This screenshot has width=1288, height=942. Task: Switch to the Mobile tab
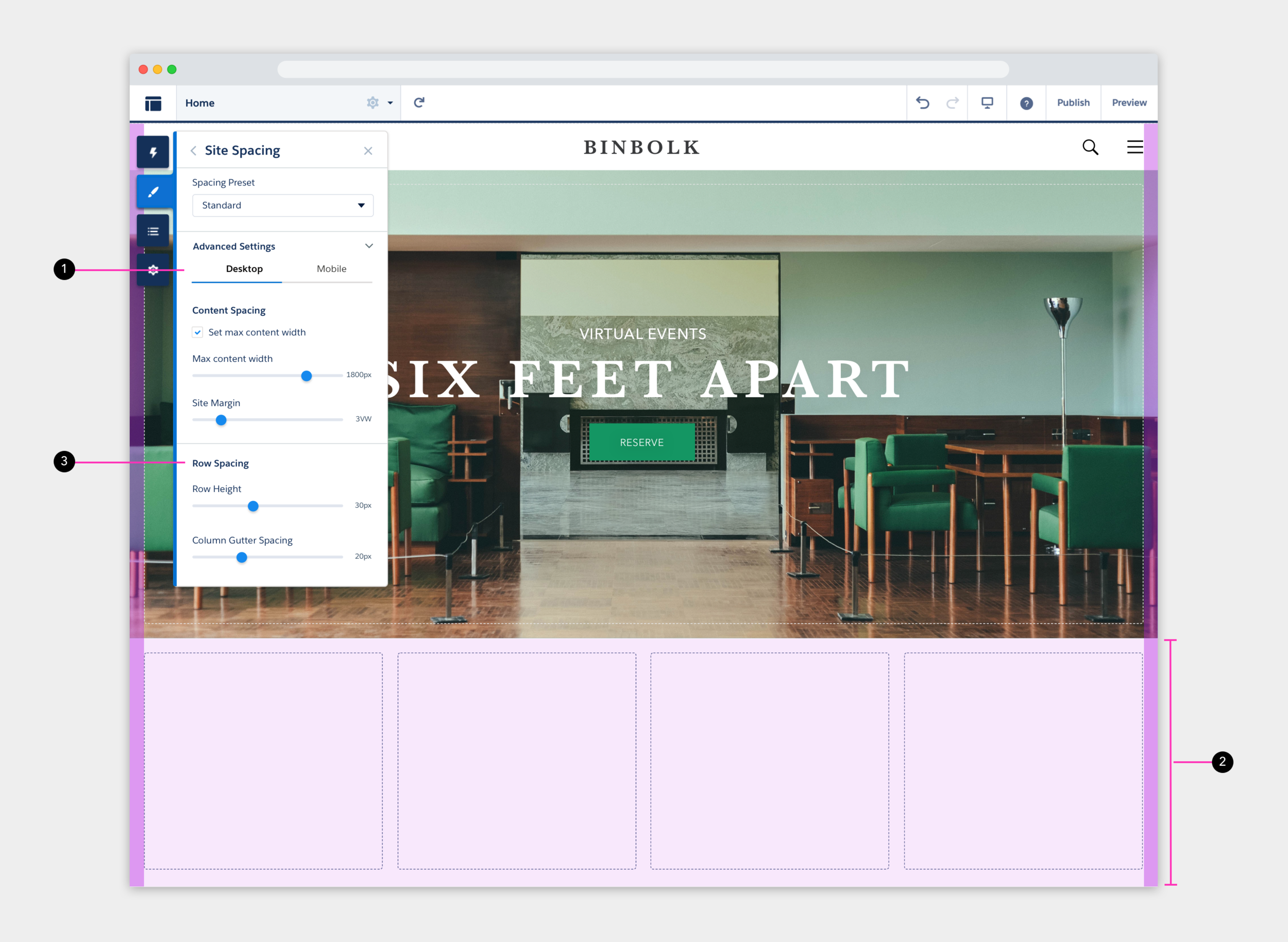click(x=331, y=268)
